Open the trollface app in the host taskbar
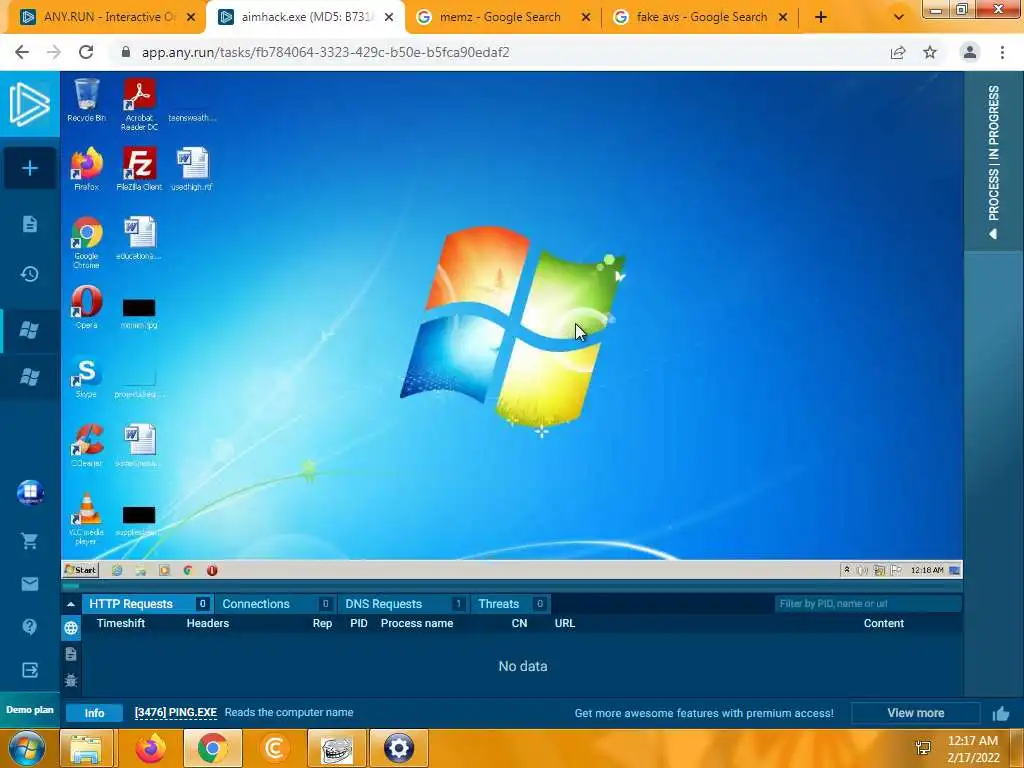 tap(337, 748)
